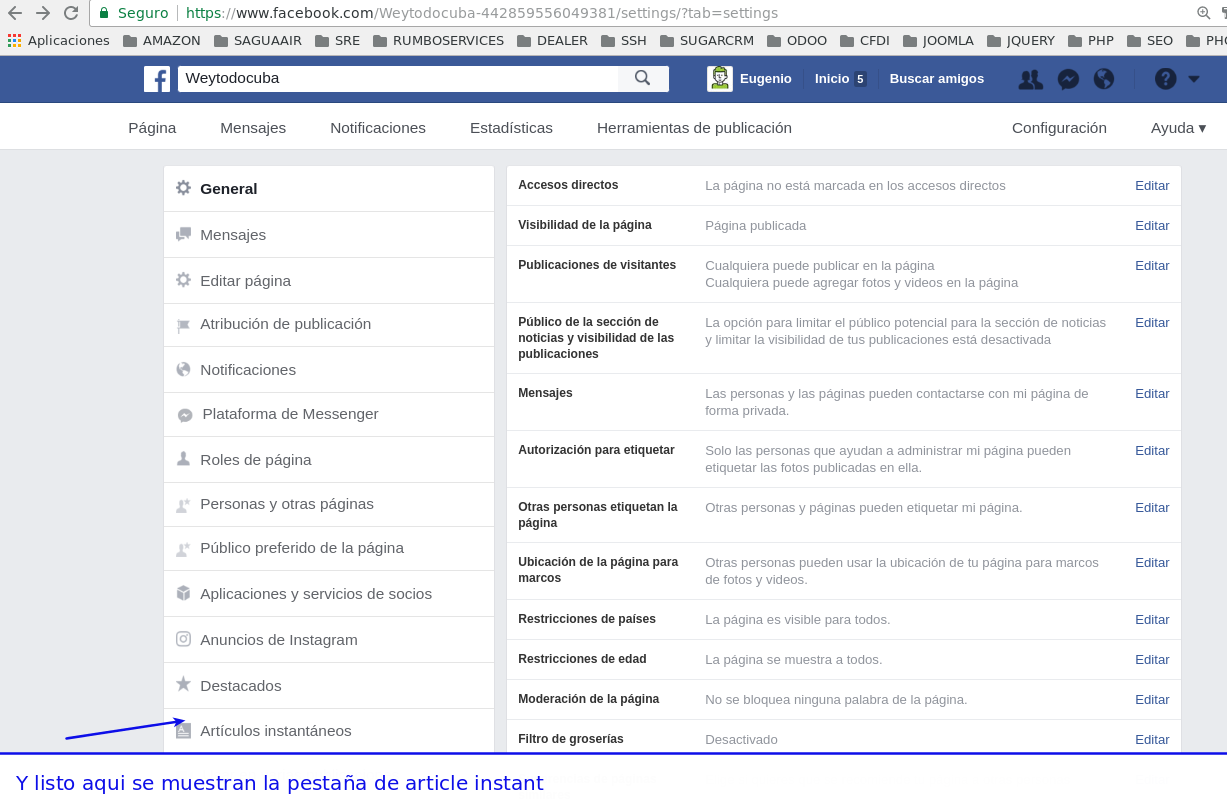This screenshot has height=802, width=1227.
Task: Switch to the Notificaciones tab
Action: [378, 127]
